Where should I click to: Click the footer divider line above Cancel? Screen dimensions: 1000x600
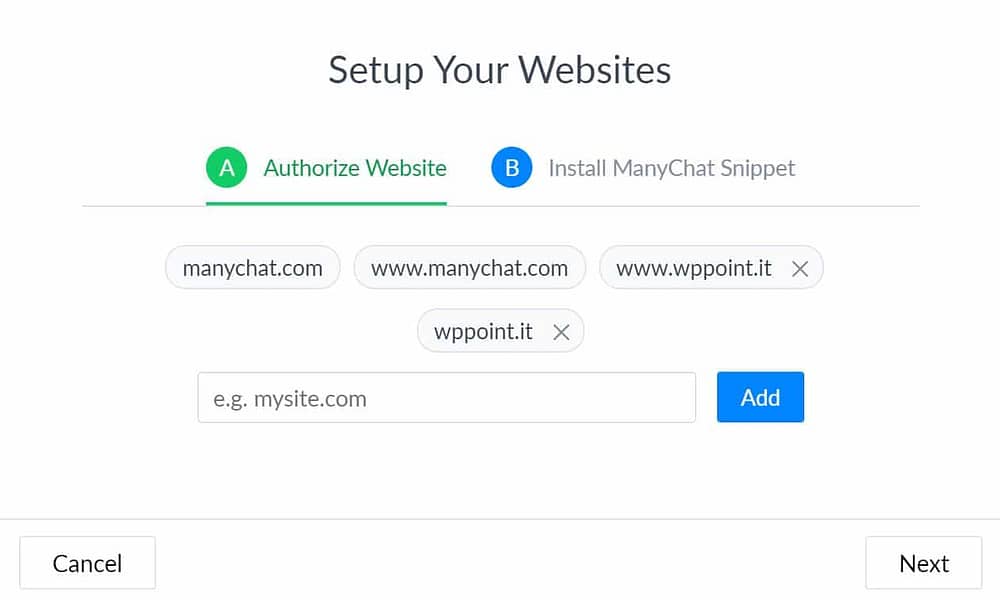point(500,519)
